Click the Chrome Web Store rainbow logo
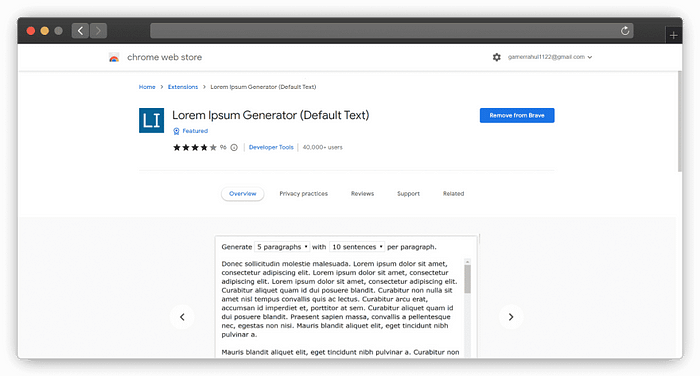Screen dimensions: 700x376 tap(114, 57)
